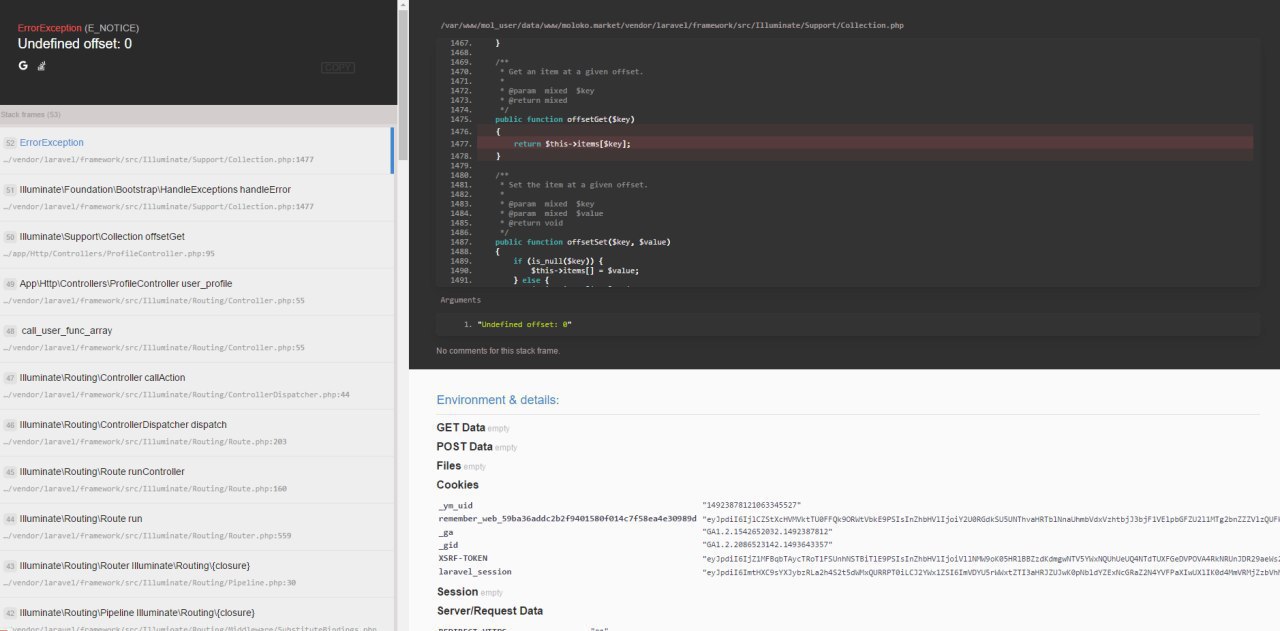Image resolution: width=1280 pixels, height=631 pixels.
Task: Select frame 45 Route runController
Action: click(x=197, y=479)
